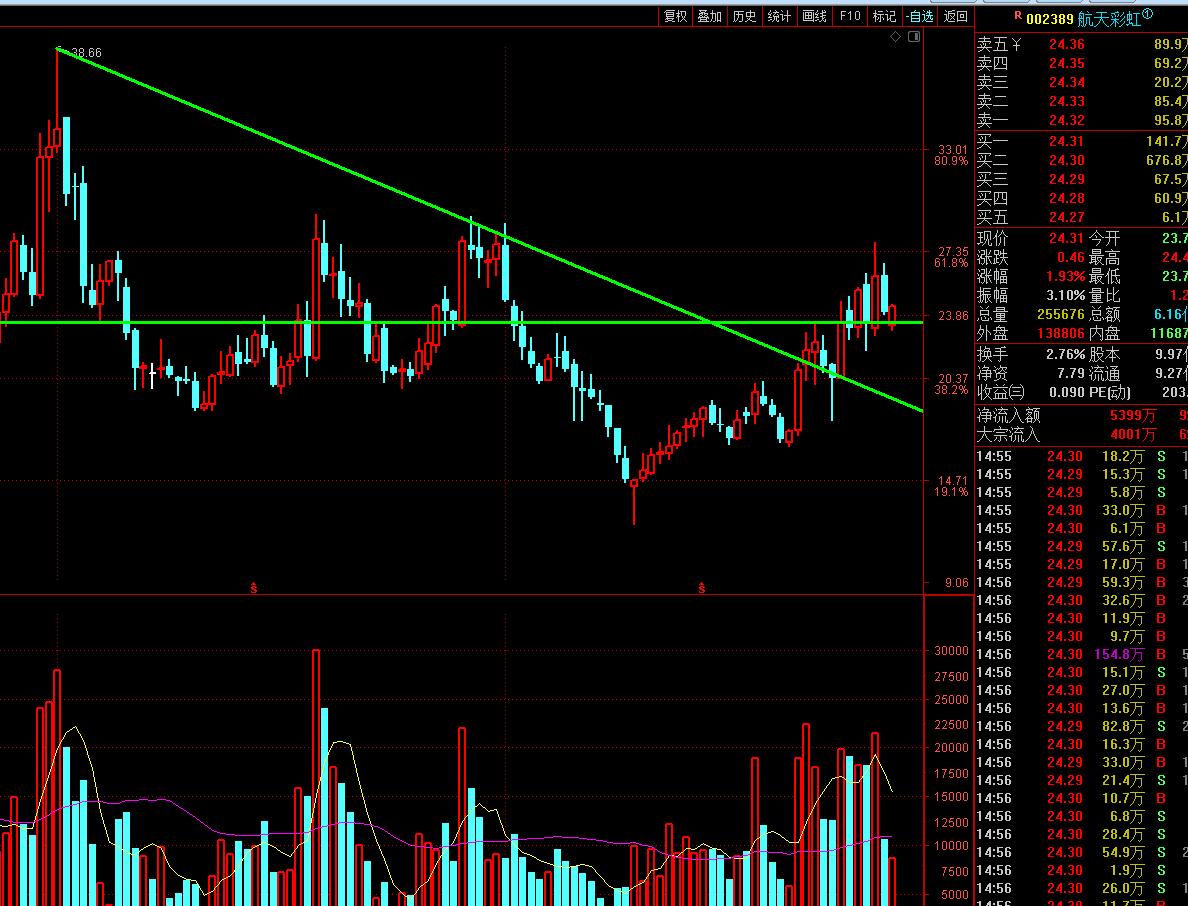Click the 20000 volume axis label

(951, 748)
